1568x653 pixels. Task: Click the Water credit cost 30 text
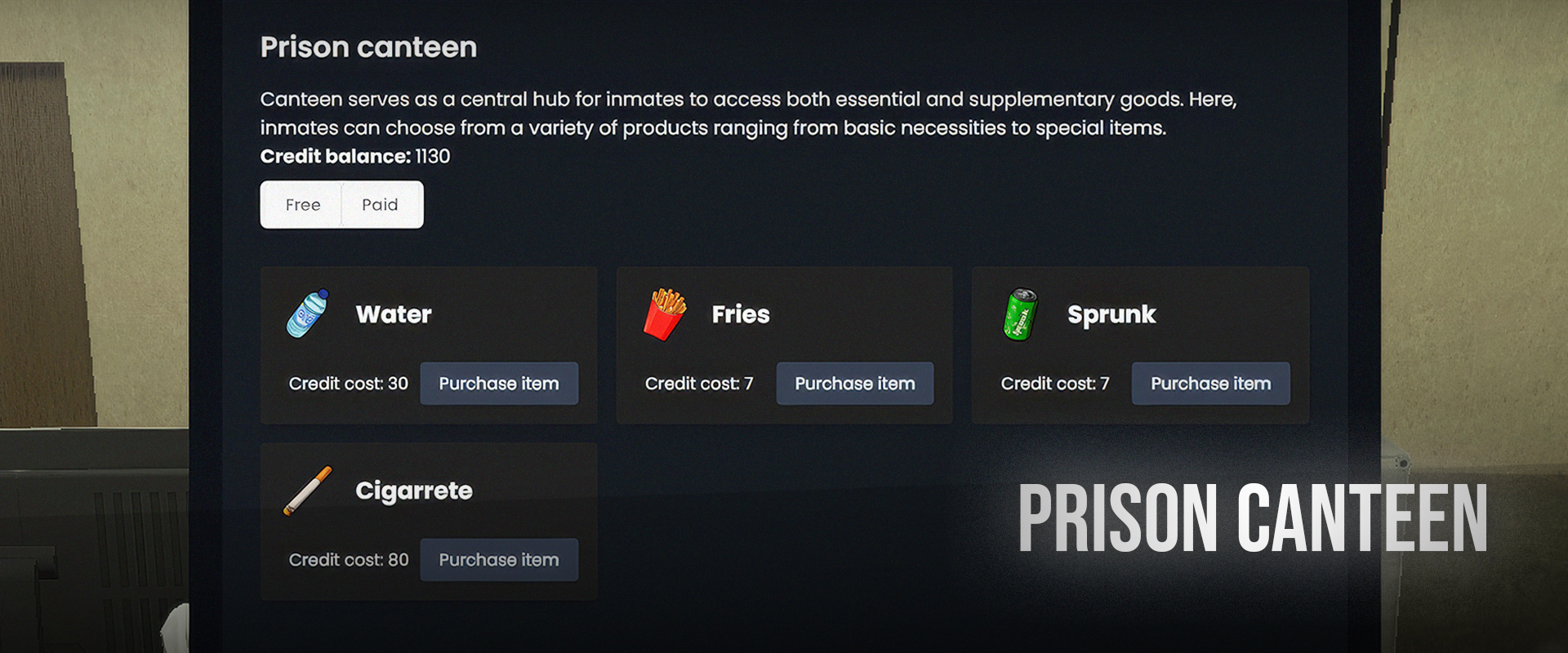pyautogui.click(x=349, y=384)
